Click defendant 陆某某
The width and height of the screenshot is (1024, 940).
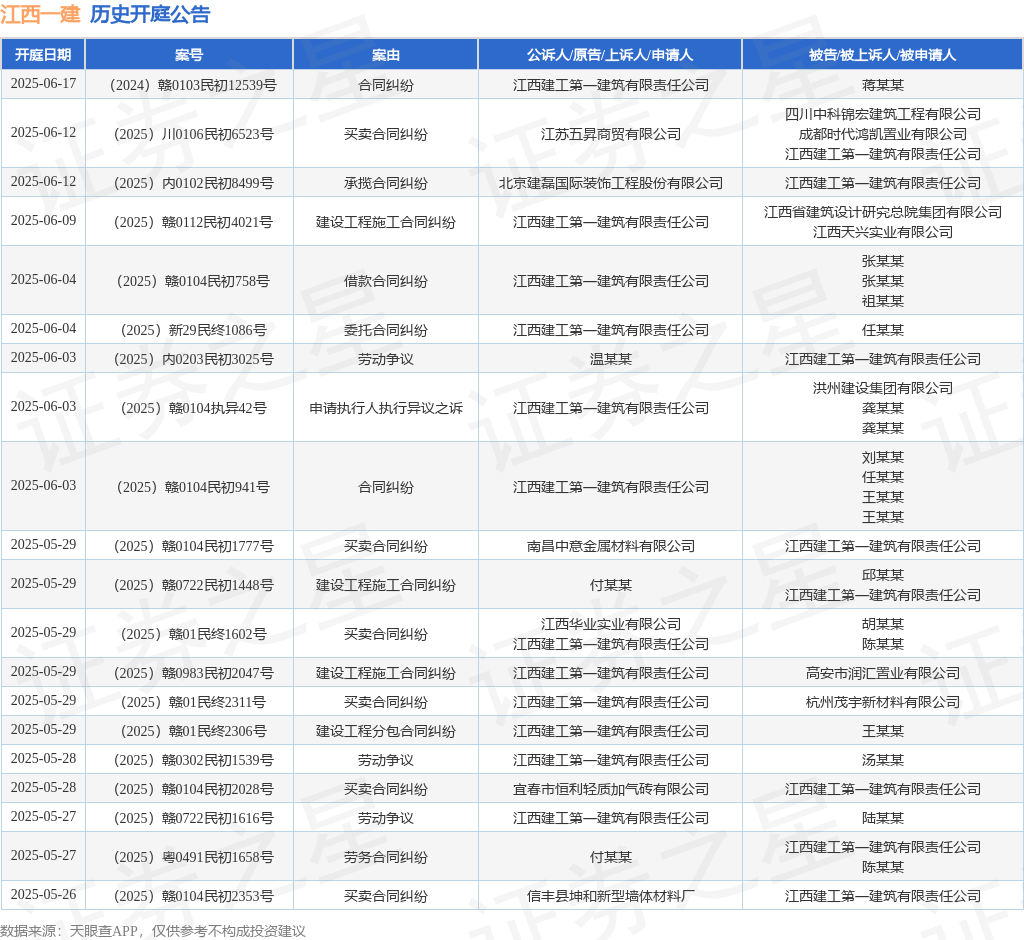point(882,818)
